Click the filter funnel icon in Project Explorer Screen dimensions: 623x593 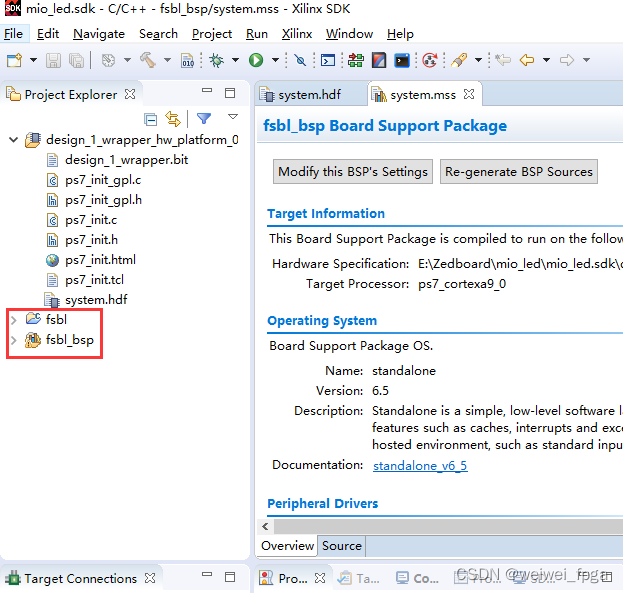pos(204,118)
